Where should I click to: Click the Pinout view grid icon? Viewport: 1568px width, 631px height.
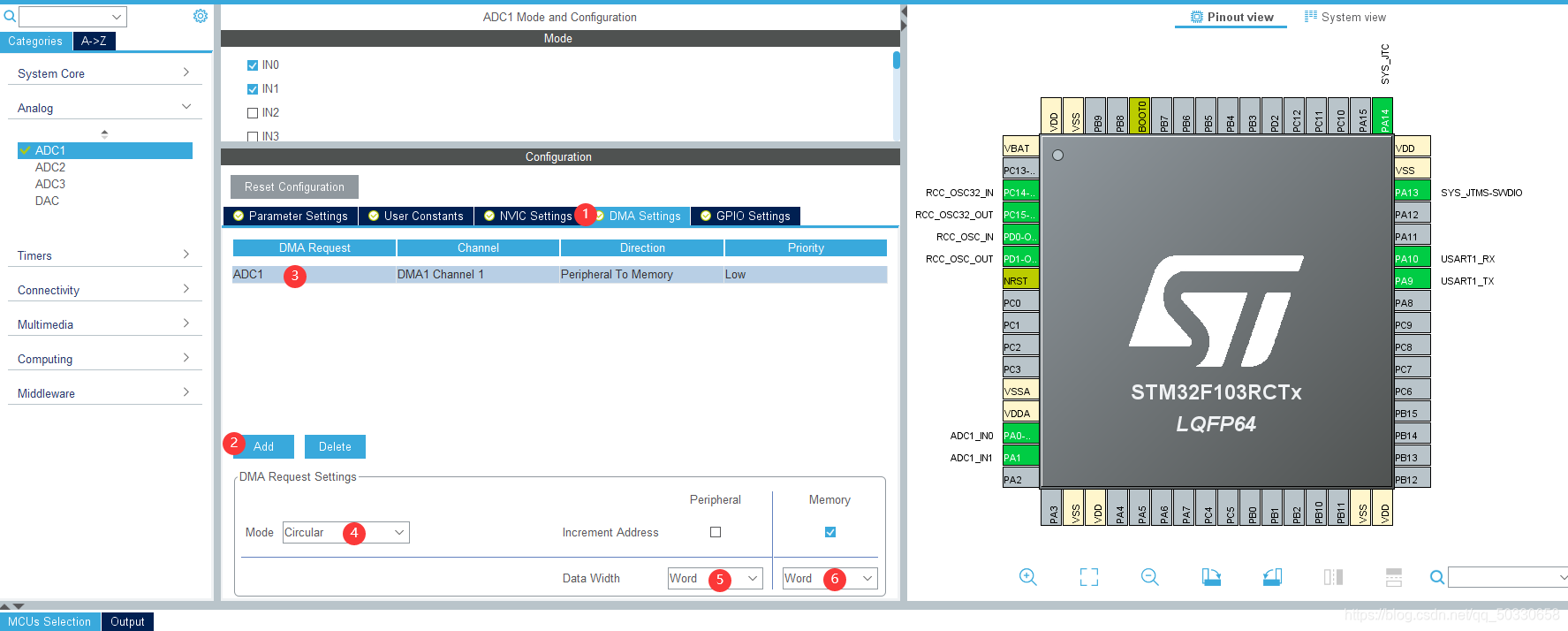pyautogui.click(x=1197, y=17)
